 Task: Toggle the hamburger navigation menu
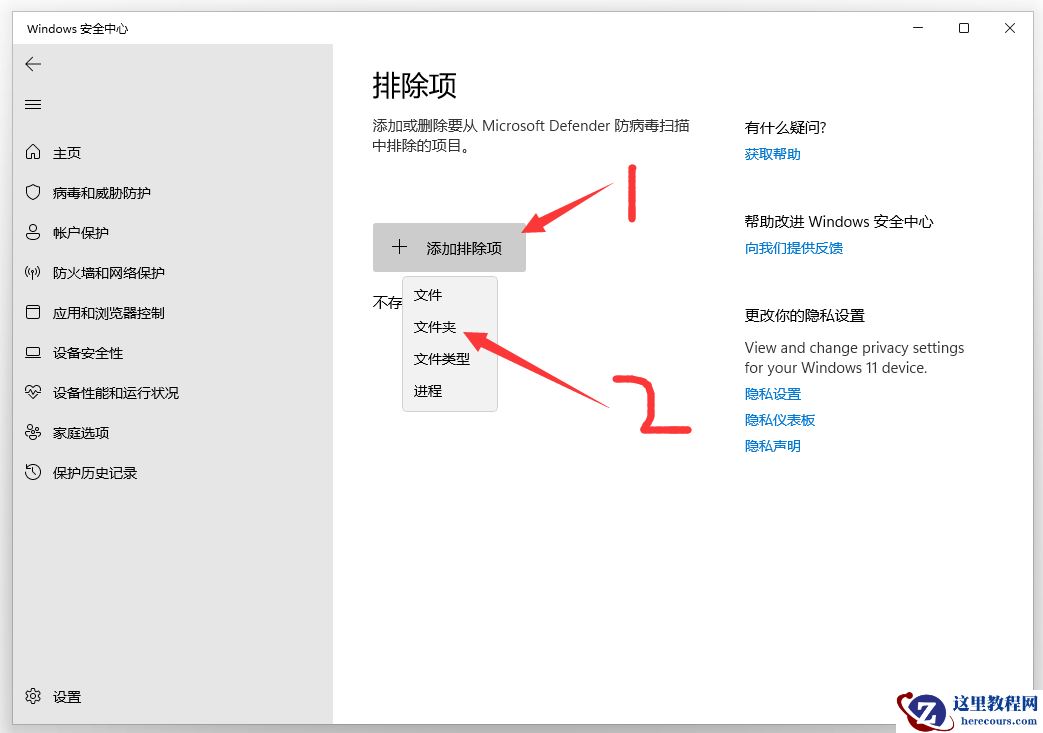point(33,104)
